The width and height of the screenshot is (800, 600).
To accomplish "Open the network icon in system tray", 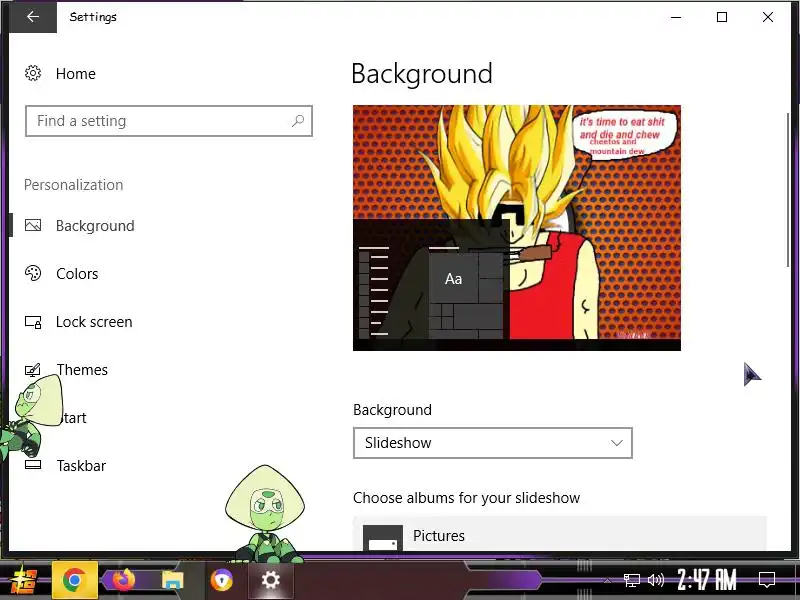I will point(632,580).
